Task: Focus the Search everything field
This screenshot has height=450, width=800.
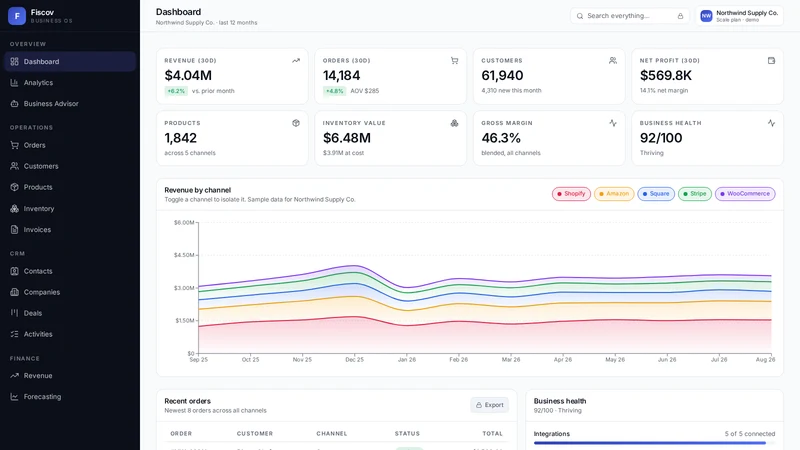Action: coord(630,16)
